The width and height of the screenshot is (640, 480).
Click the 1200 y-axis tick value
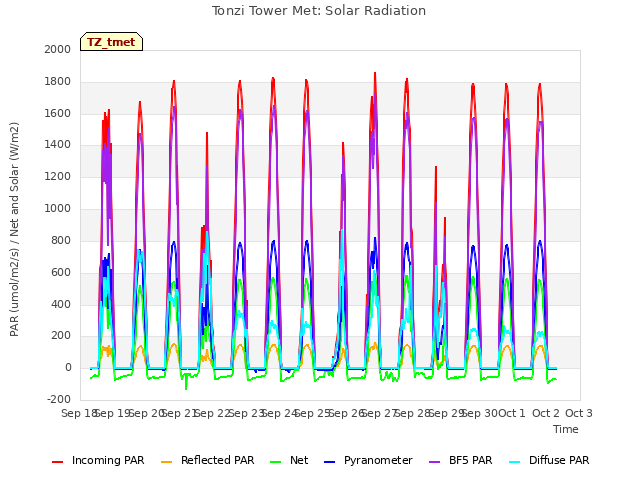[58, 177]
